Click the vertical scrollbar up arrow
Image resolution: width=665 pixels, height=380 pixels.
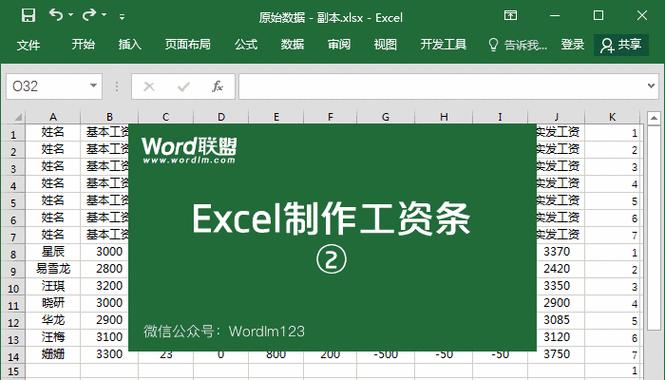pos(654,118)
